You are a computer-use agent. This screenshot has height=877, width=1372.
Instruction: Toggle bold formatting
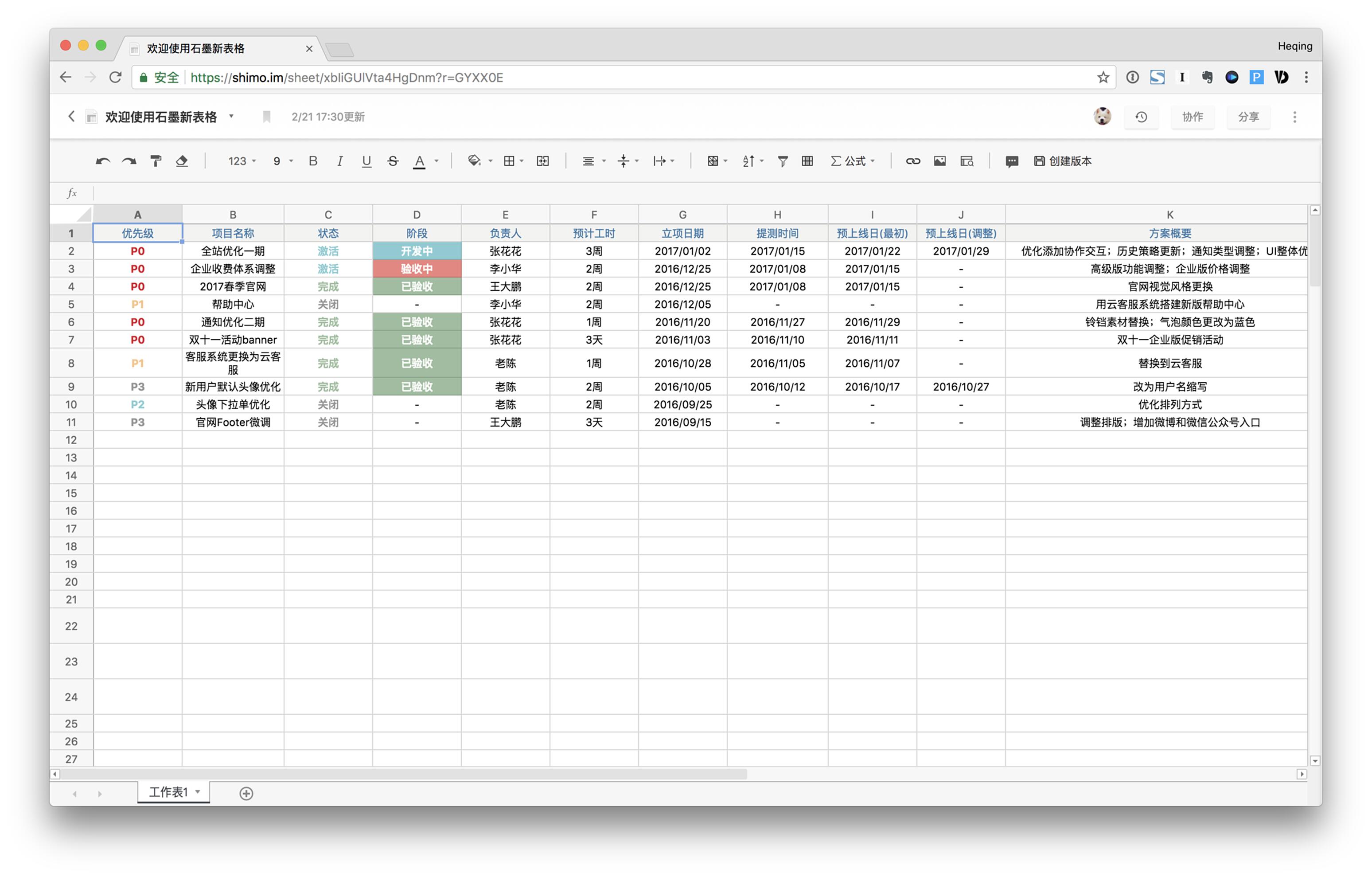[313, 161]
